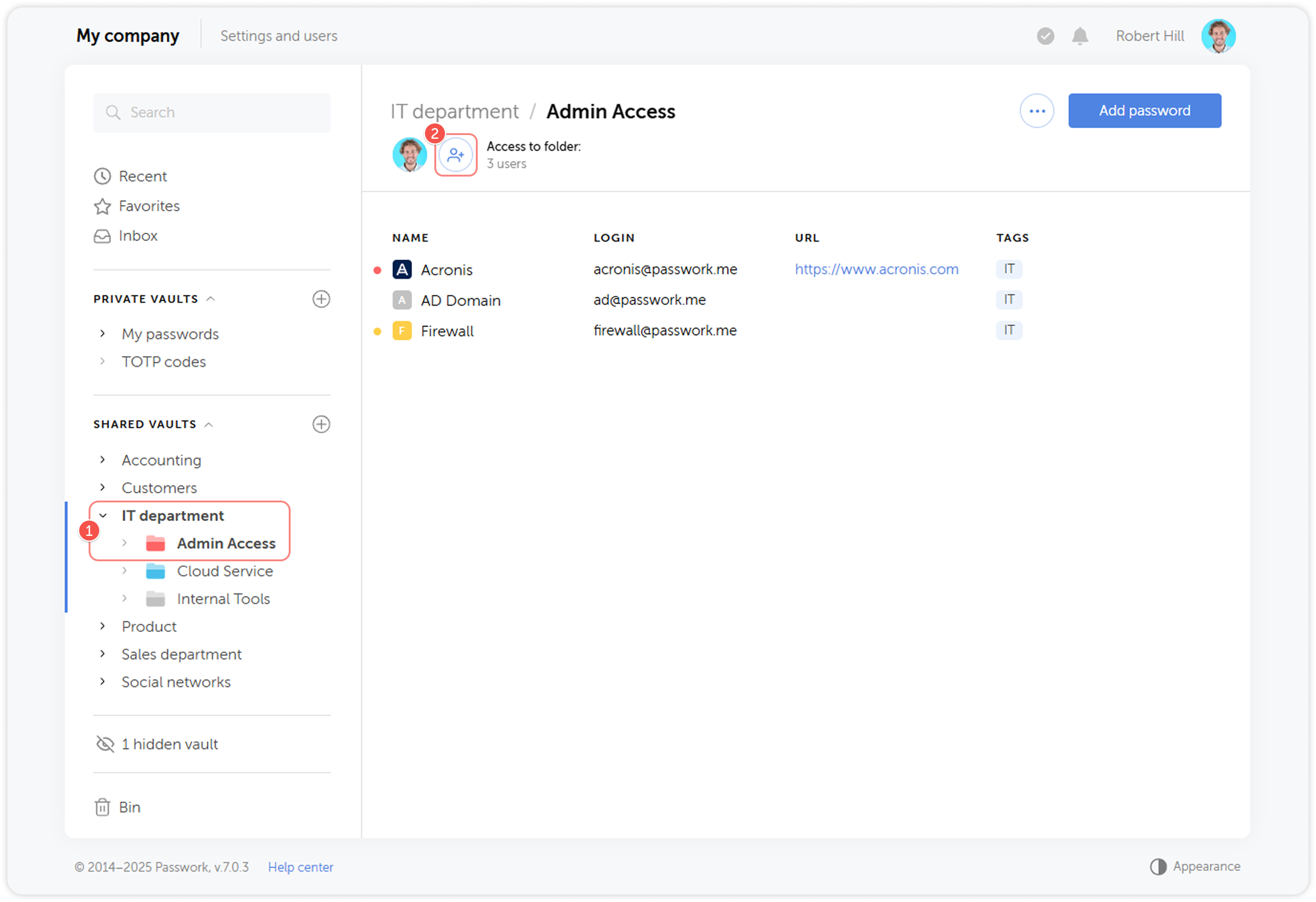1316x902 pixels.
Task: Click the Recent clock icon
Action: pos(103,176)
